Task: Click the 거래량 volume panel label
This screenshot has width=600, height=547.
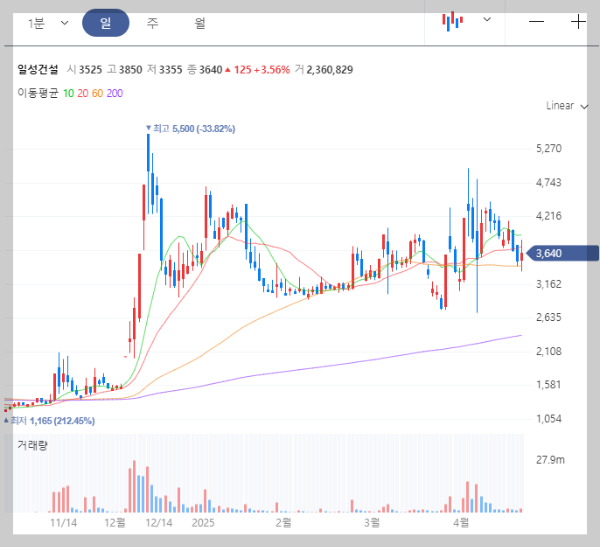Action: click(32, 445)
